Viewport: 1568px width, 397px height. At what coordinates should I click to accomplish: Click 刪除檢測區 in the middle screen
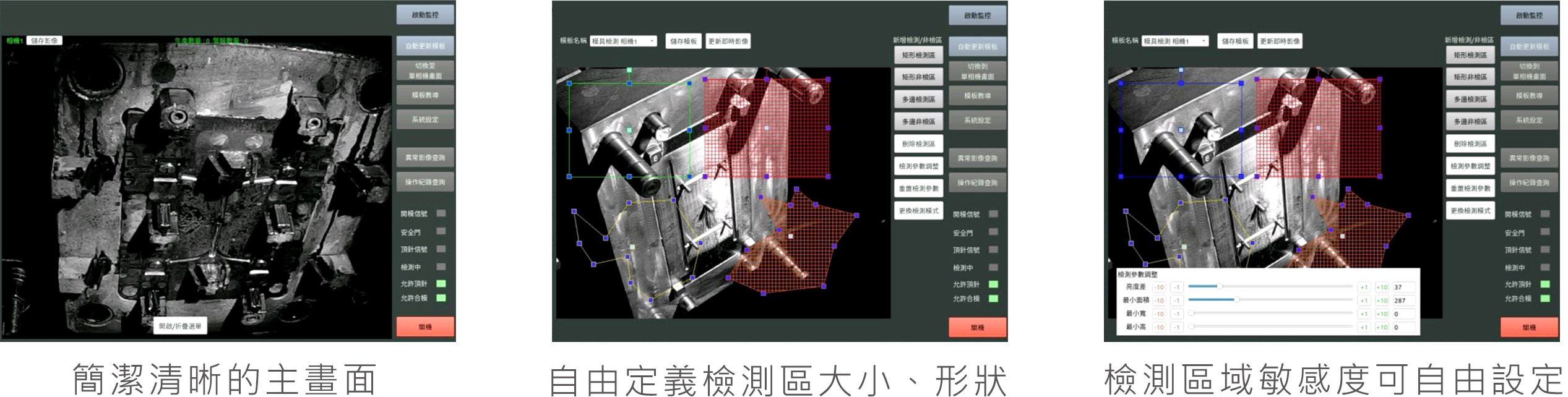pyautogui.click(x=918, y=144)
